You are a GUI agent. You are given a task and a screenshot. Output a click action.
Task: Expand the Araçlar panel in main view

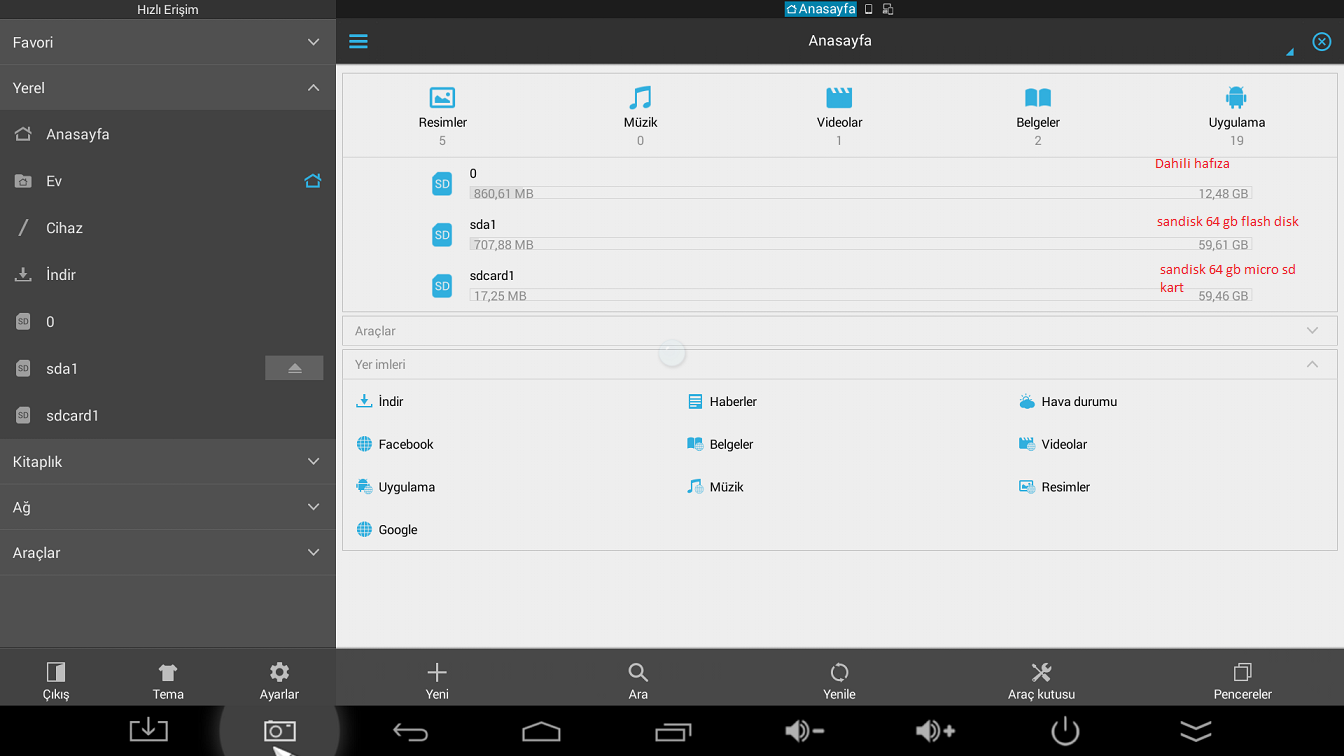pyautogui.click(x=840, y=331)
